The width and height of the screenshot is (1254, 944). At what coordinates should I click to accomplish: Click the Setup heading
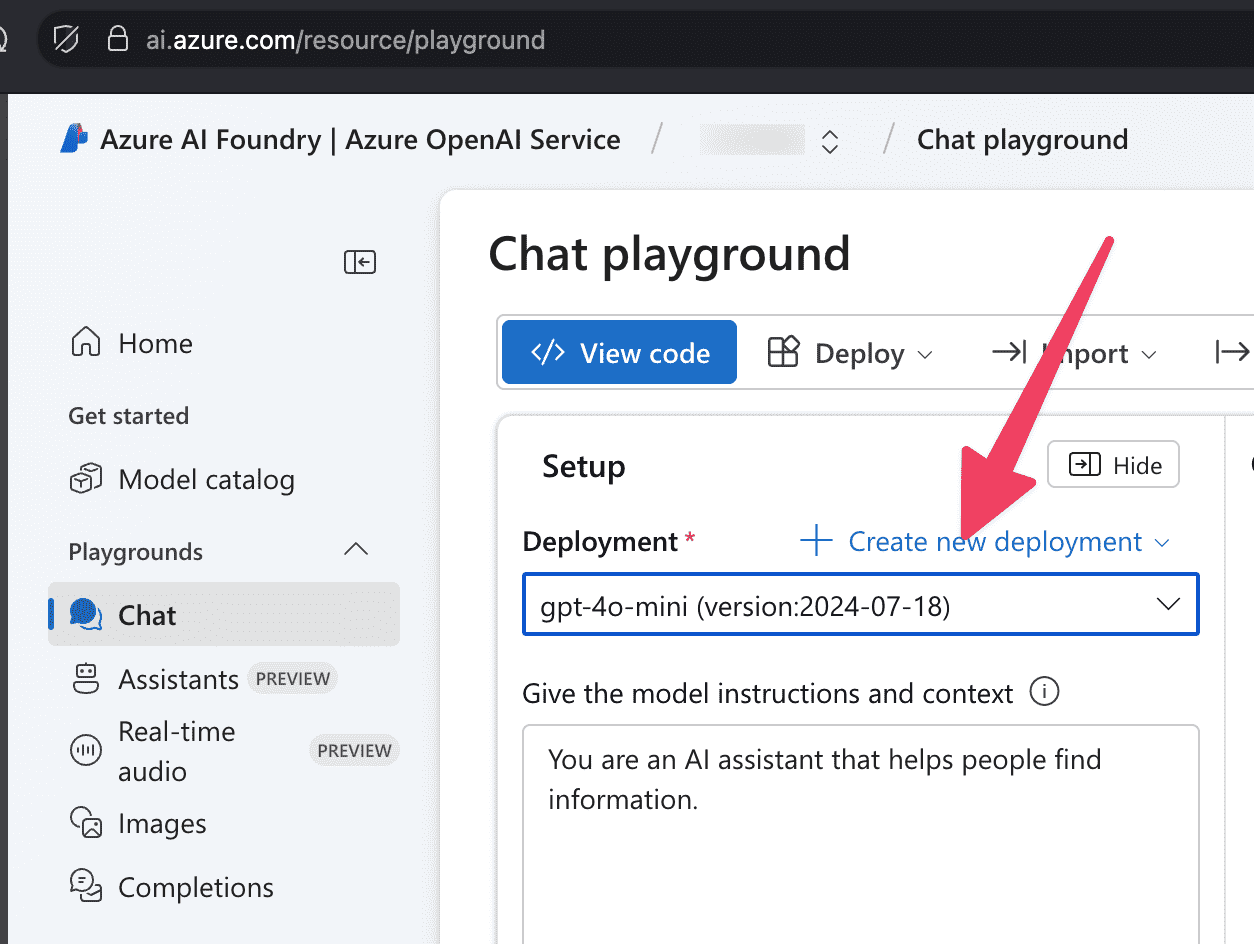(x=584, y=466)
